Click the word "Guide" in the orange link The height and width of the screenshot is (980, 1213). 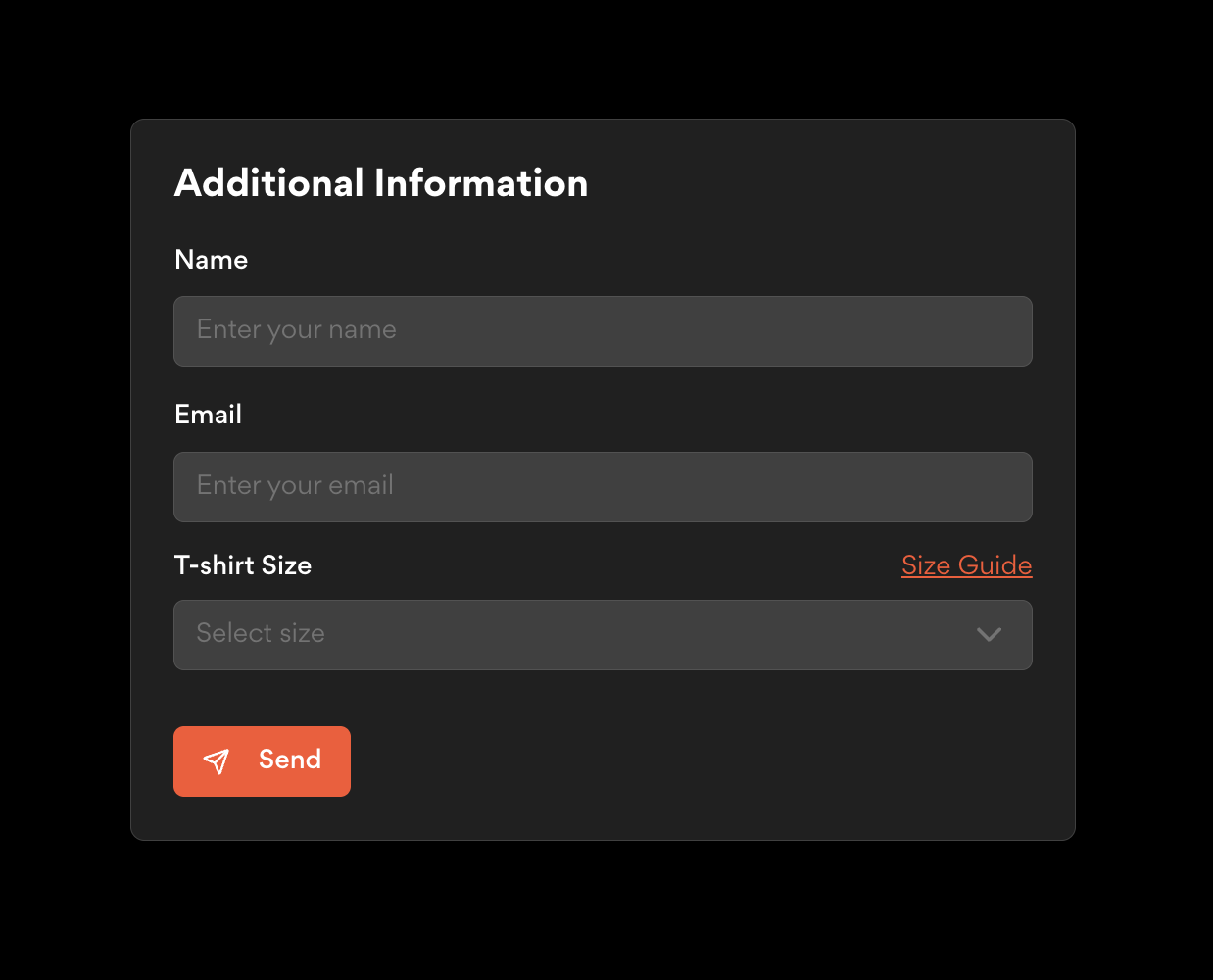click(995, 565)
